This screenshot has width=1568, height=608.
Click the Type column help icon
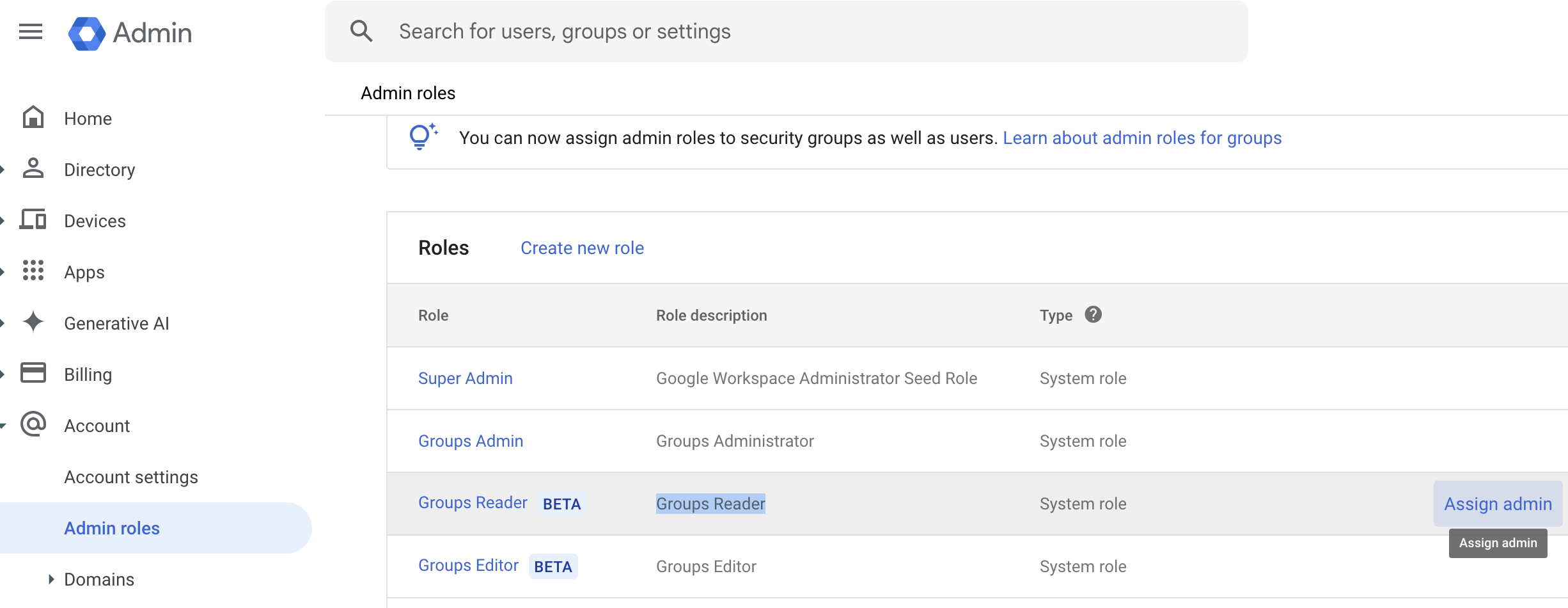1094,314
